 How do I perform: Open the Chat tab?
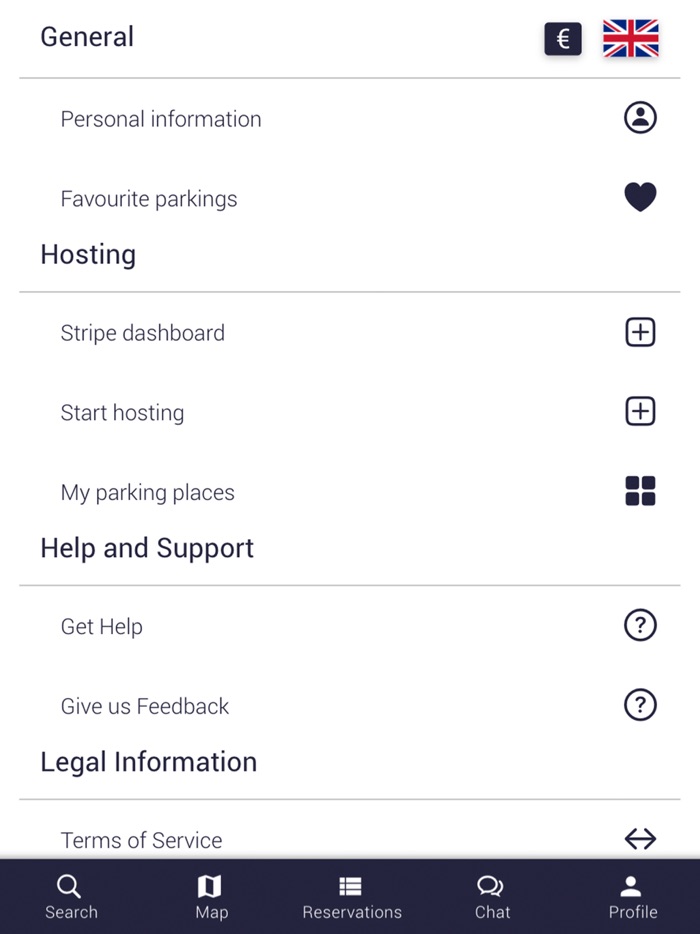[492, 897]
